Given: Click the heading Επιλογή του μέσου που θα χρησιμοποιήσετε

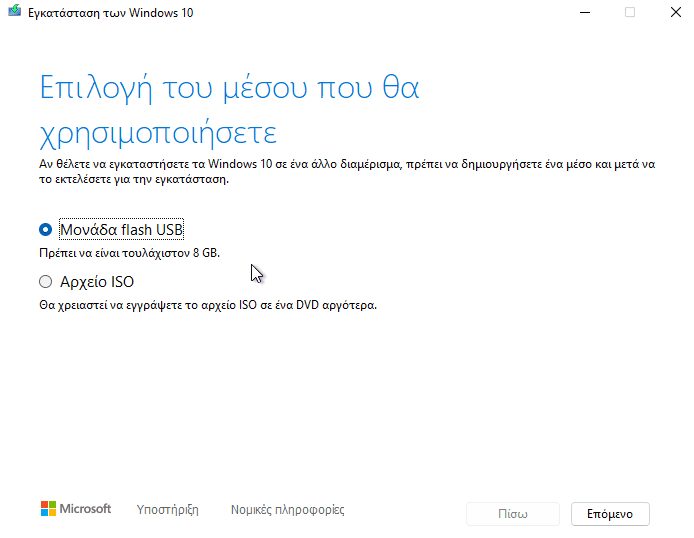Looking at the screenshot, I should [x=229, y=110].
